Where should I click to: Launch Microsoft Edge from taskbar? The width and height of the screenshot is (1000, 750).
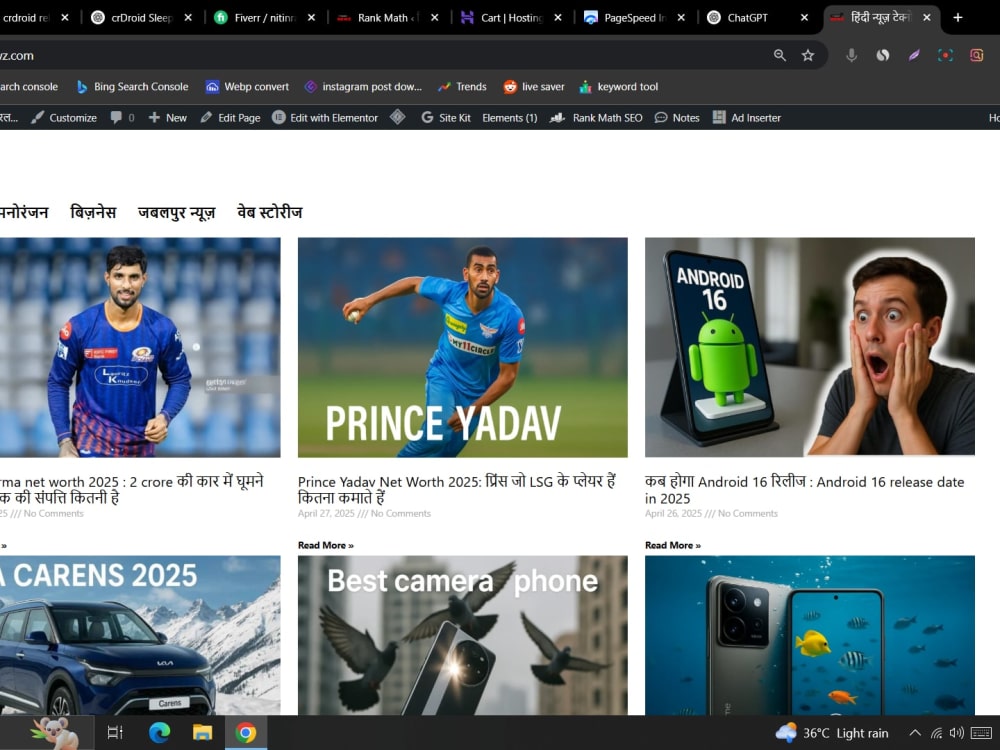159,733
